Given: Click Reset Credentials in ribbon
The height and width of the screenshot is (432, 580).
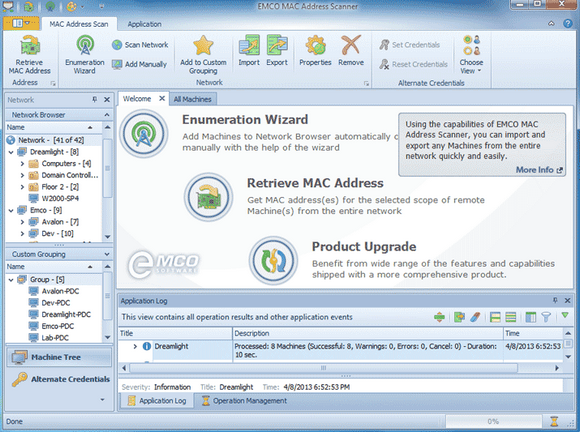Looking at the screenshot, I should (x=413, y=64).
